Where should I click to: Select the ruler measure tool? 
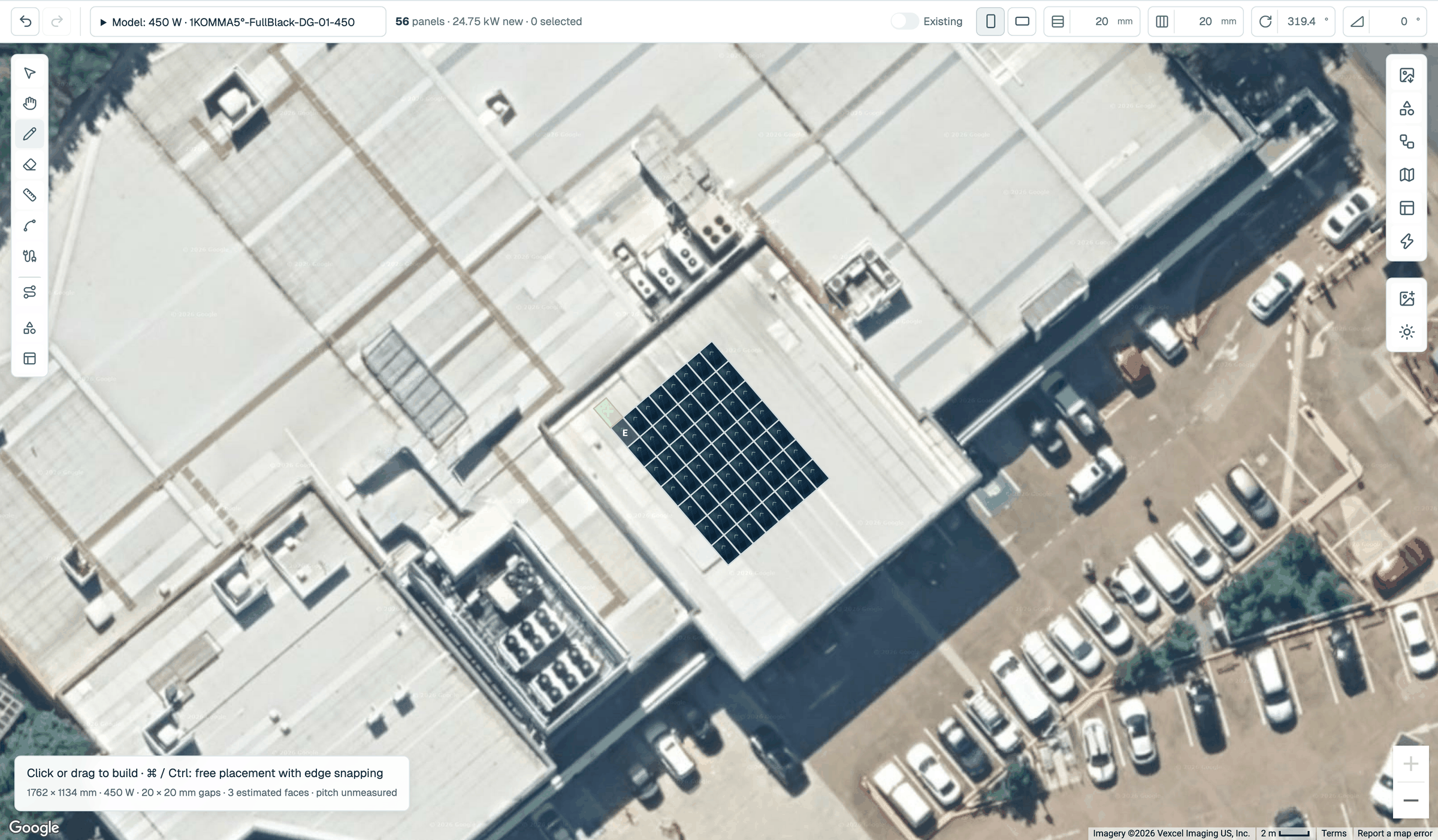pos(29,195)
